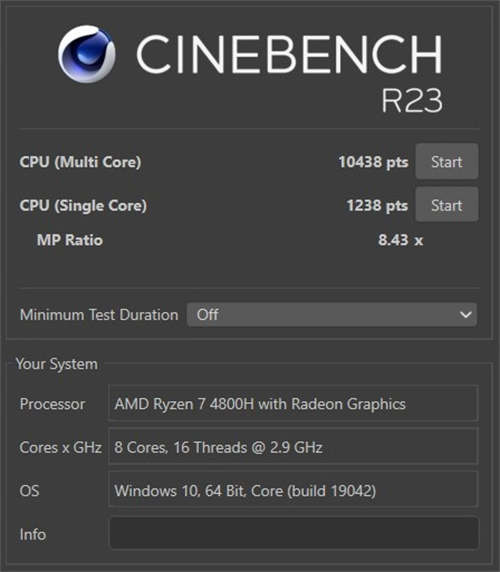
Task: Click the MP Ratio label
Action: coord(70,240)
